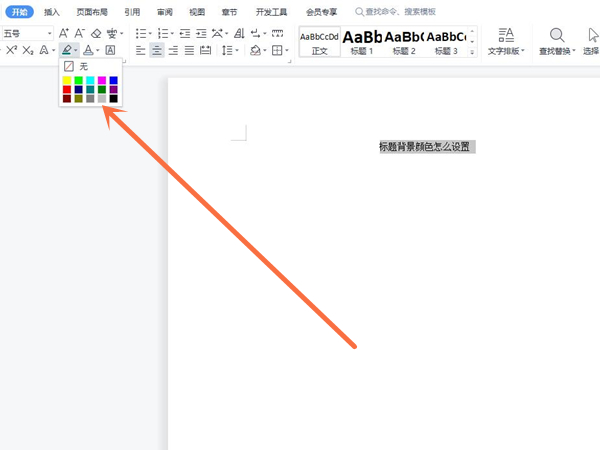Open the font size 五号 dropdown
Screen dimensions: 600x450
pyautogui.click(x=49, y=34)
